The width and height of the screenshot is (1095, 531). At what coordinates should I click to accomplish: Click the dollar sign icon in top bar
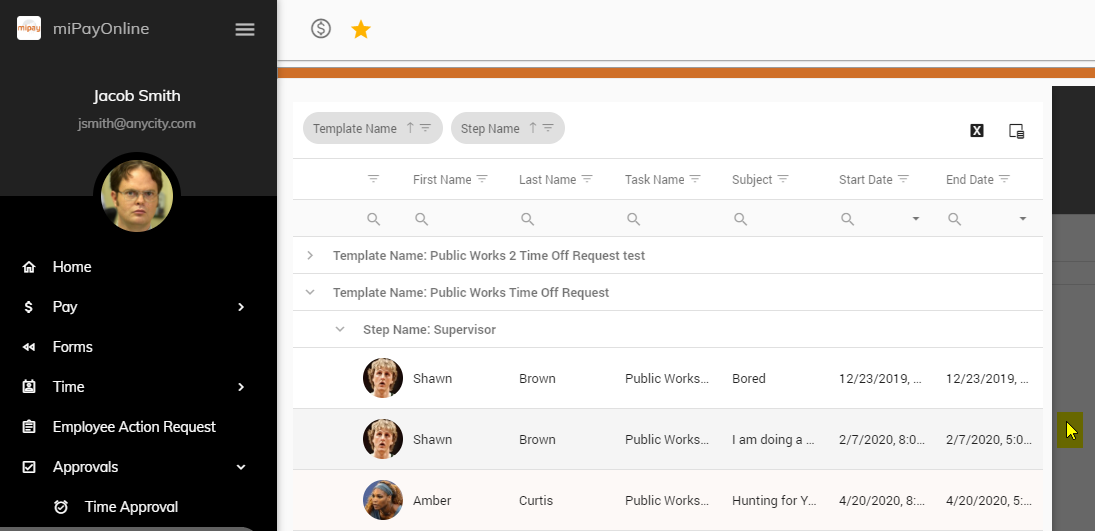[x=321, y=29]
